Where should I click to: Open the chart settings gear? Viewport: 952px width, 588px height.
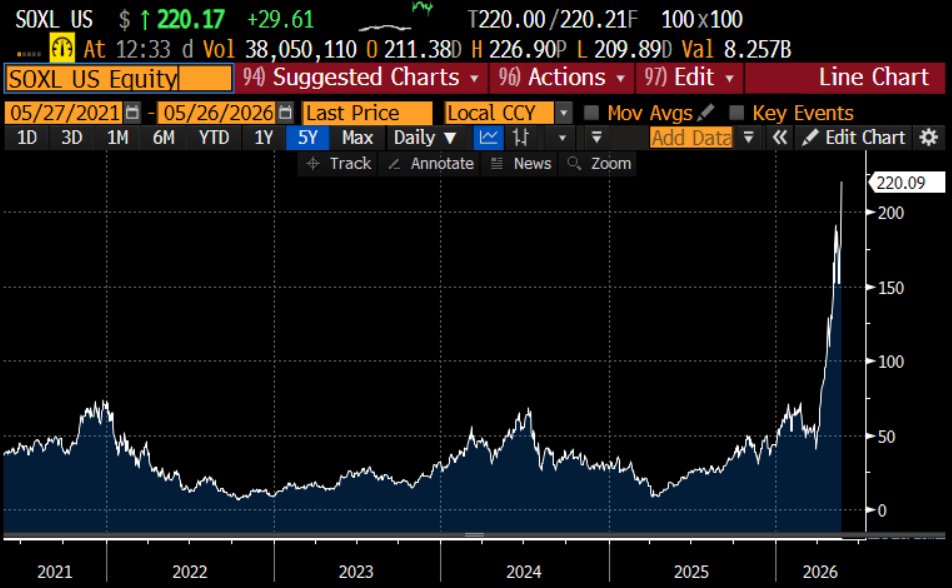tap(929, 138)
